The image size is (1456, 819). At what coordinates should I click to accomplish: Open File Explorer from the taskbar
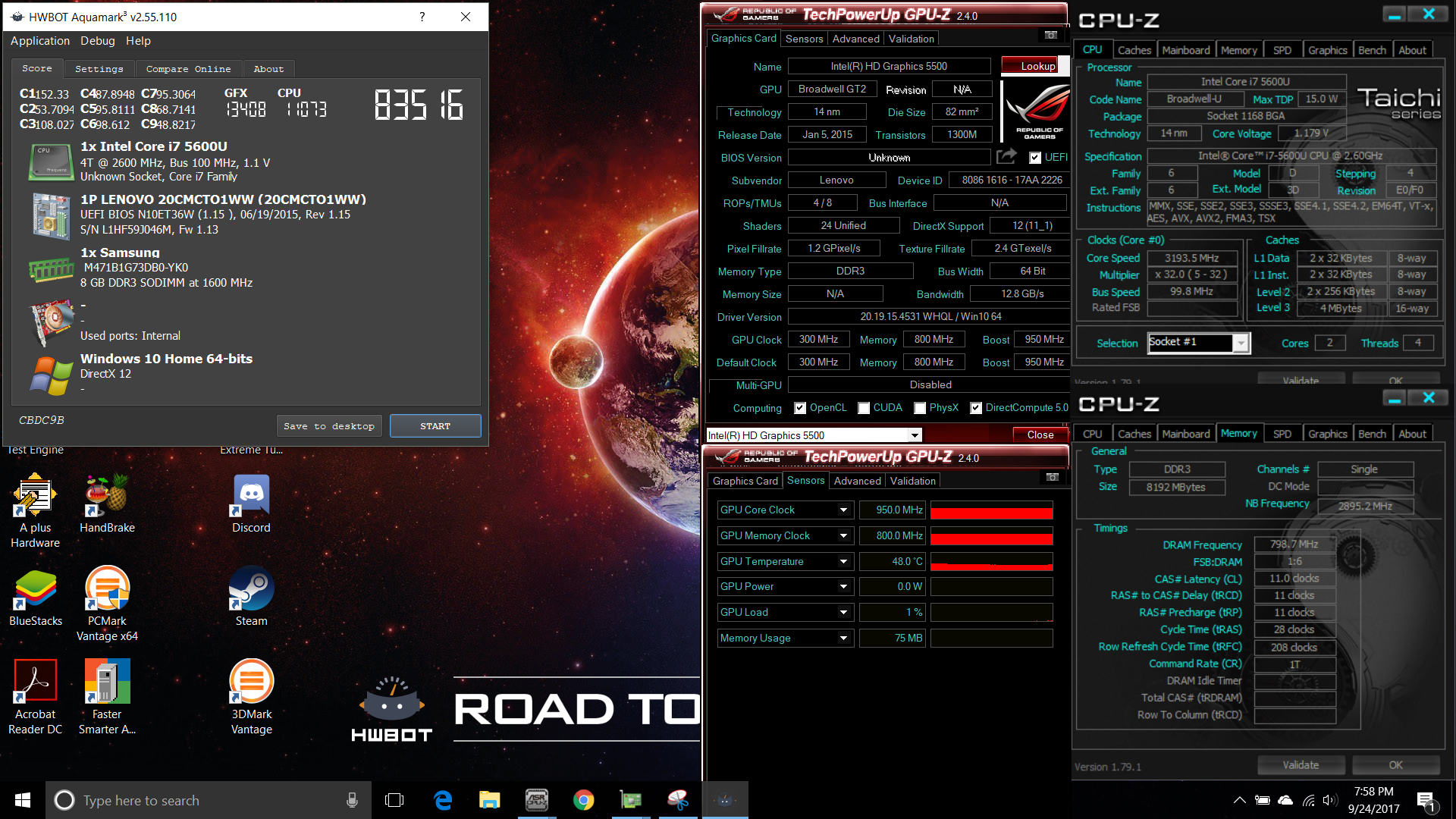click(489, 800)
